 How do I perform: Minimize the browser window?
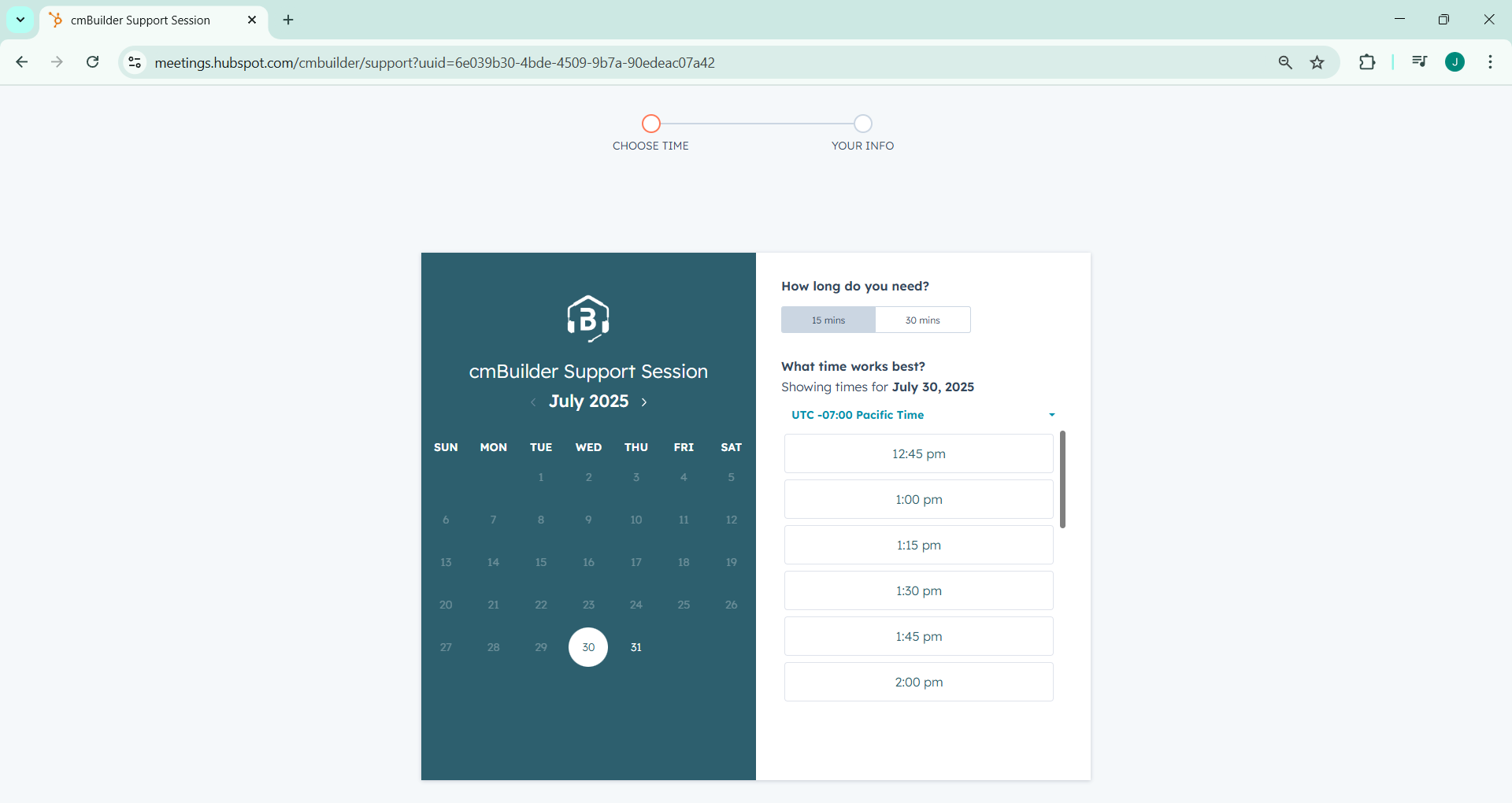(x=1399, y=20)
